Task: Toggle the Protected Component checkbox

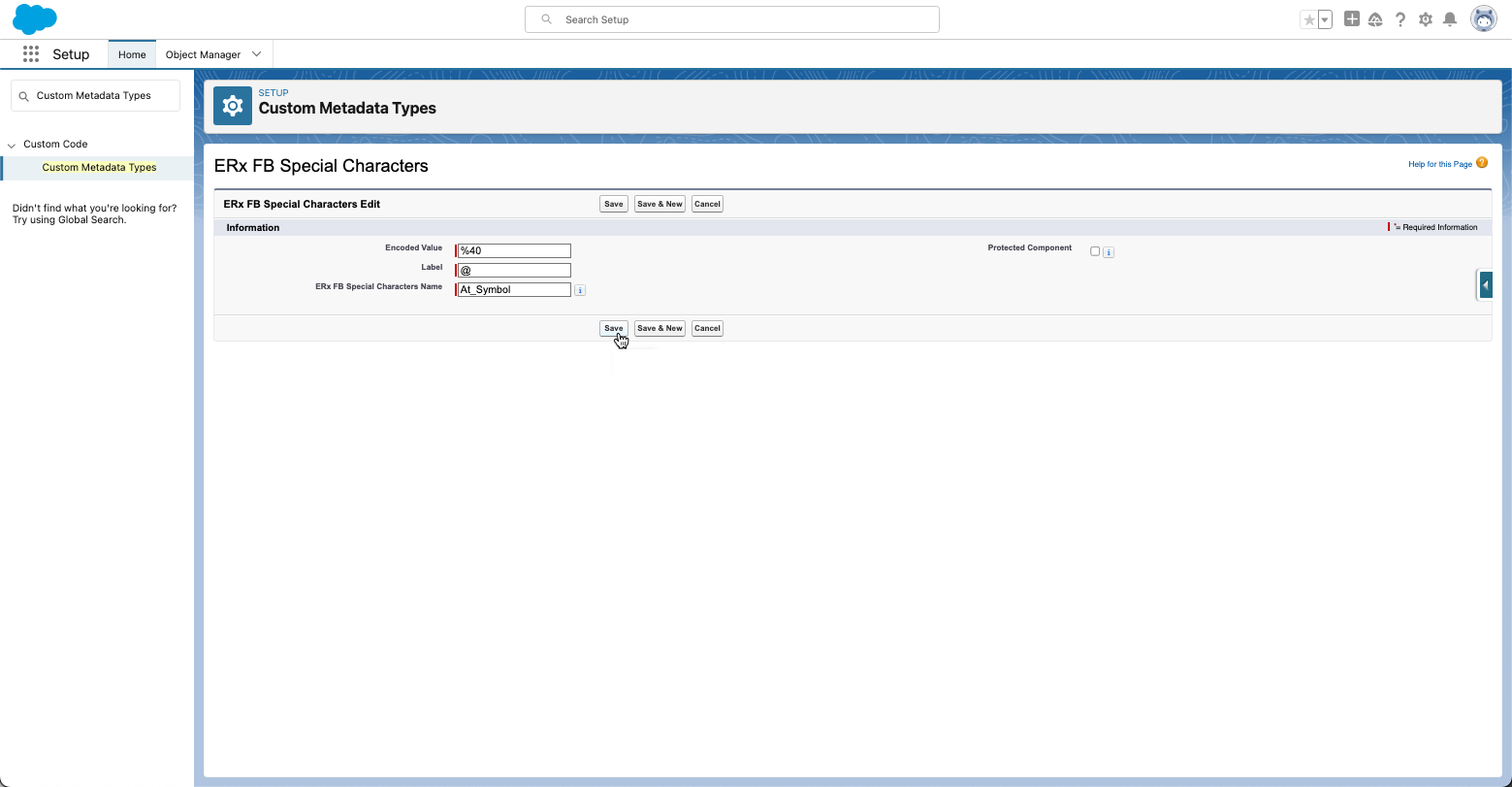Action: [1095, 251]
